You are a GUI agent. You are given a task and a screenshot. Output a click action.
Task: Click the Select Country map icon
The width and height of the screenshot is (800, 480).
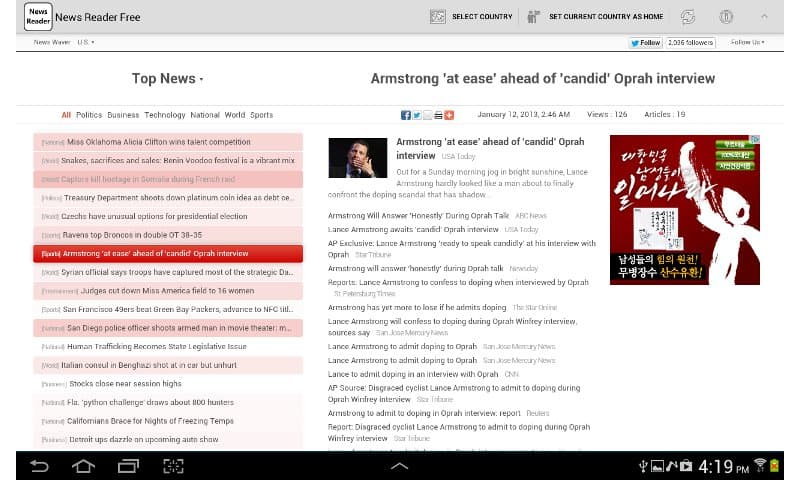tap(437, 17)
